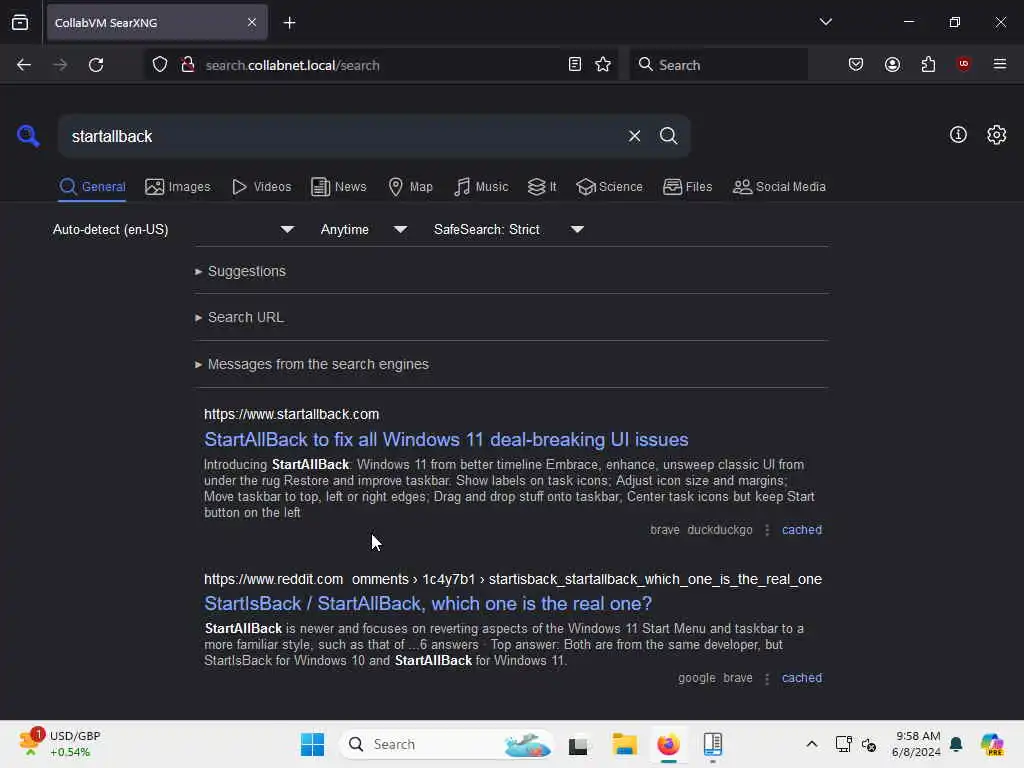Open the Windows Start menu

tap(312, 744)
